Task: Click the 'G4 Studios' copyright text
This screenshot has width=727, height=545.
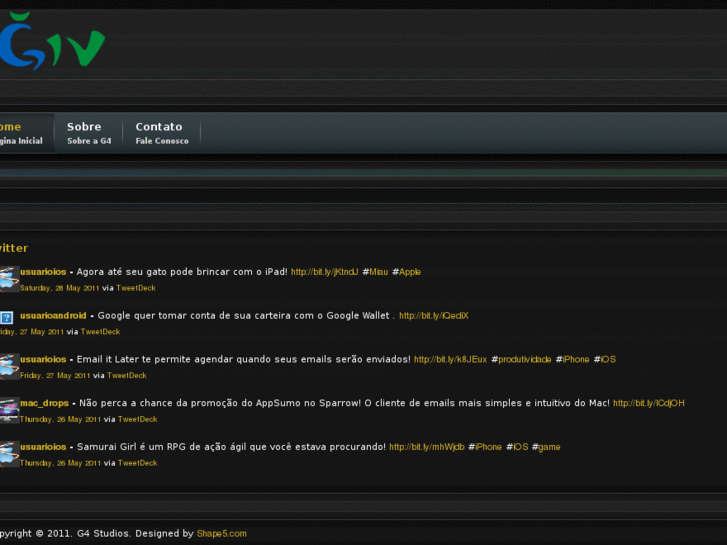Action: pyautogui.click(x=102, y=533)
